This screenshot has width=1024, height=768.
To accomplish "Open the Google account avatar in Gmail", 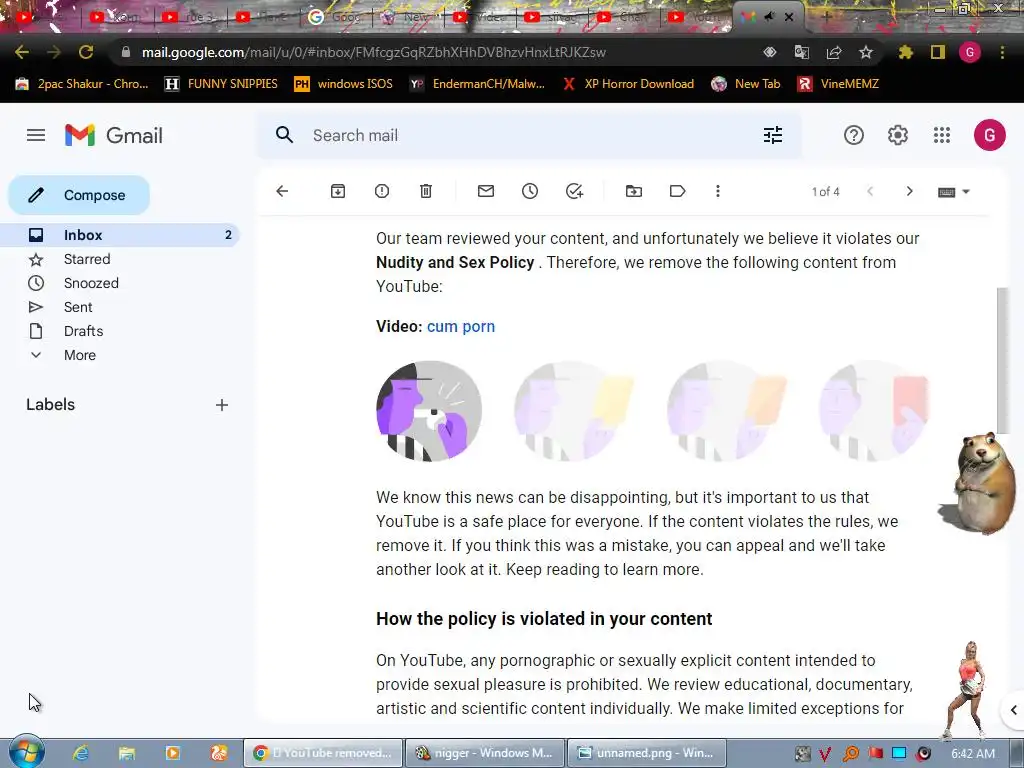I will tap(989, 135).
